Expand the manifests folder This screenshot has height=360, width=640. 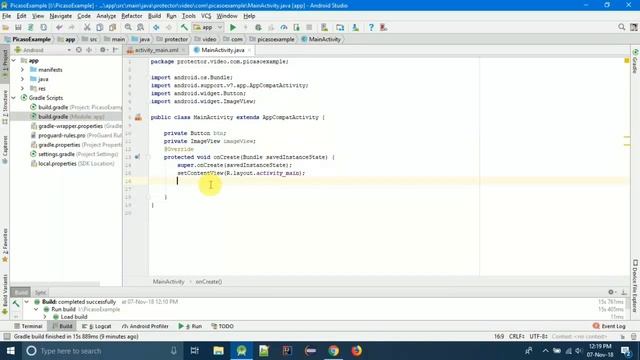click(x=22, y=70)
